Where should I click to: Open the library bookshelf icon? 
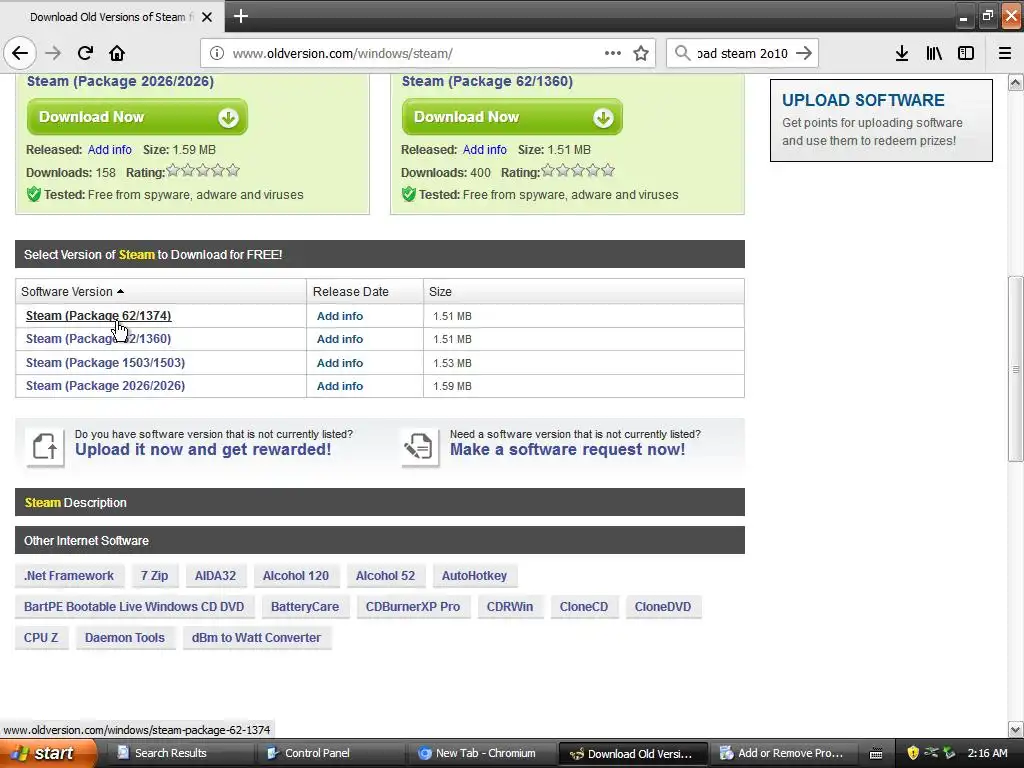pyautogui.click(x=934, y=53)
